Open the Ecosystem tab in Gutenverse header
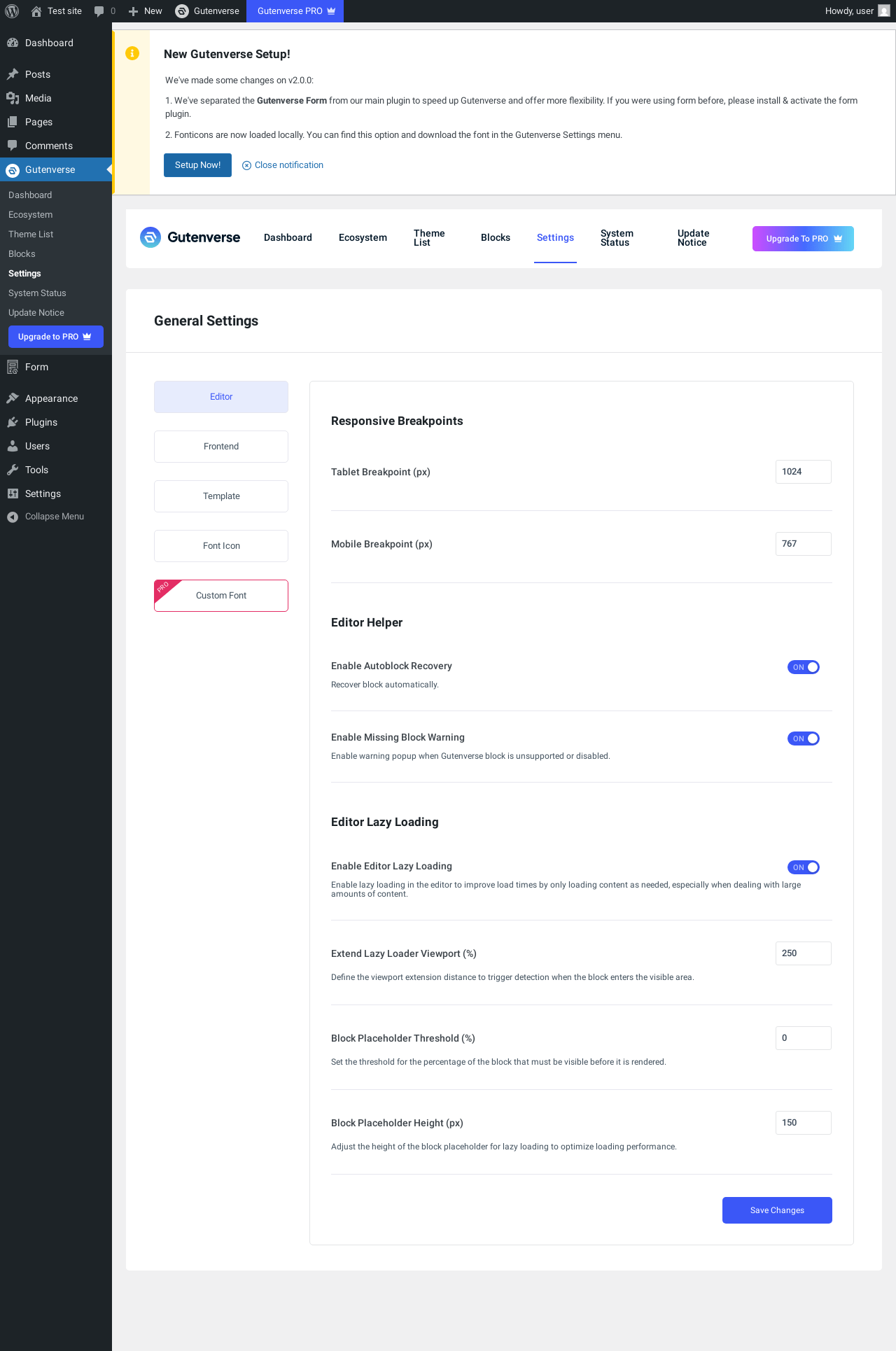 click(x=363, y=238)
